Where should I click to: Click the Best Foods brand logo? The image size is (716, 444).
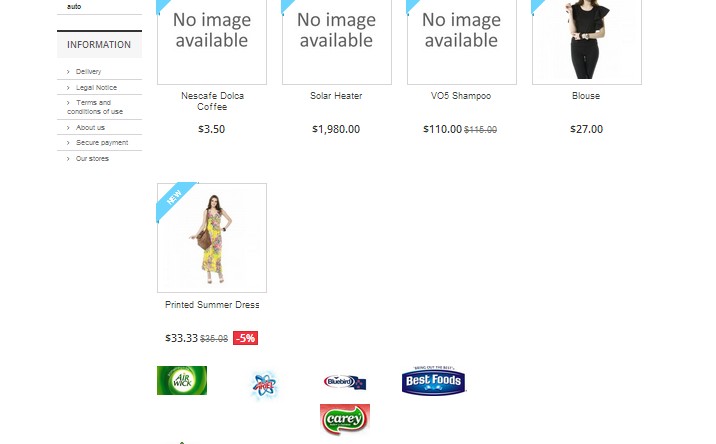pos(433,380)
